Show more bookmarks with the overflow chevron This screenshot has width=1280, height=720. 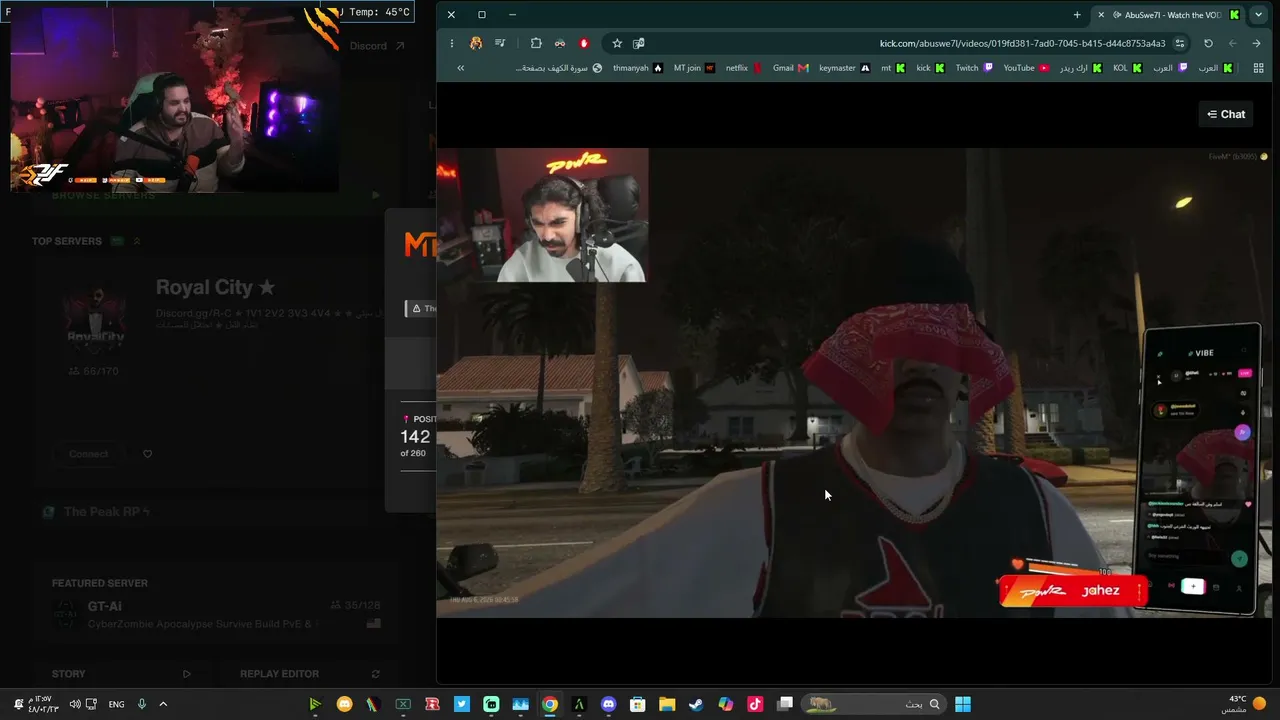click(460, 68)
